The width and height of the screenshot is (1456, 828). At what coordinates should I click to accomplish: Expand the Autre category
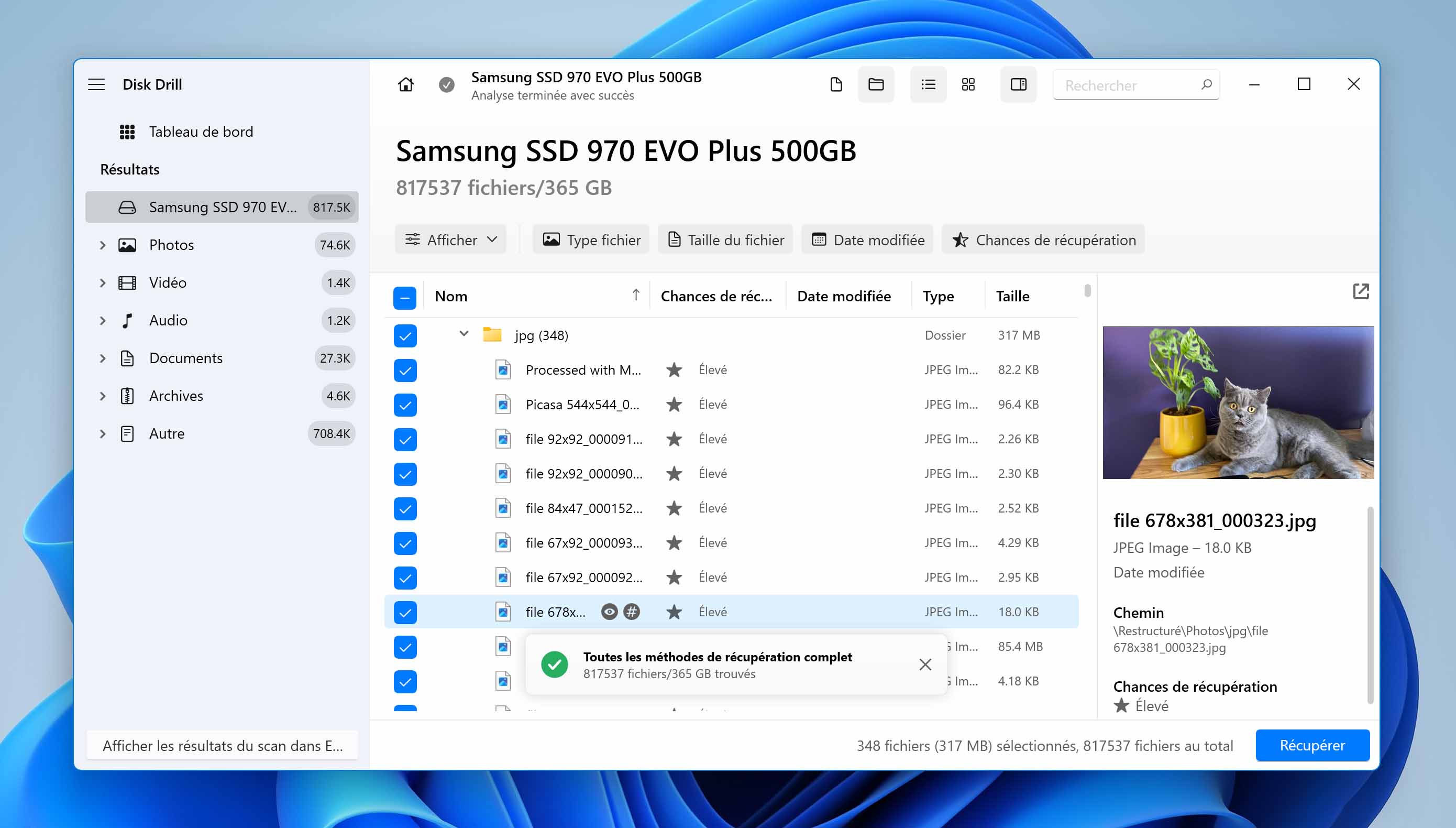click(102, 434)
